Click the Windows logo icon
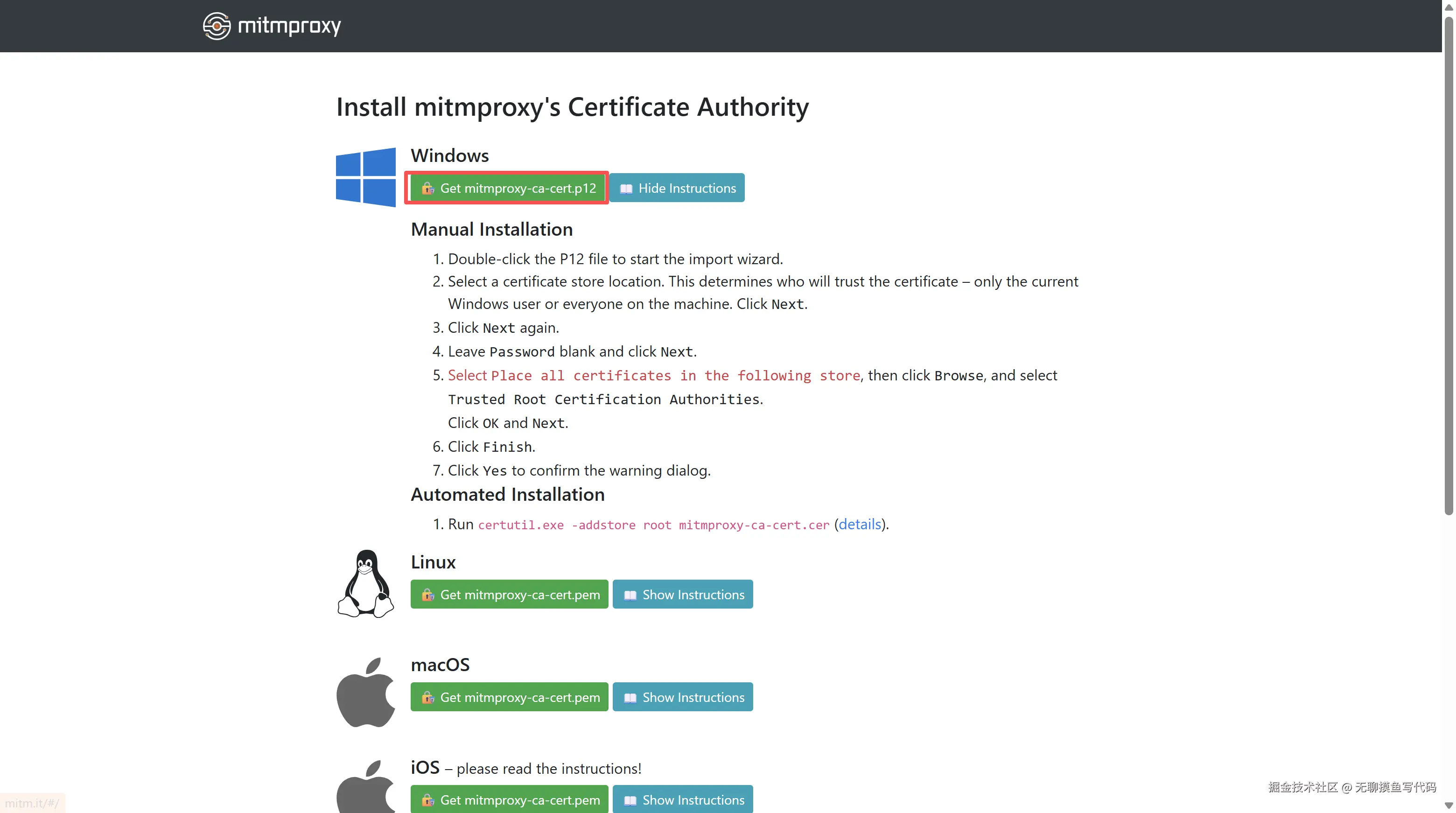Viewport: 1456px width, 813px height. [x=366, y=177]
